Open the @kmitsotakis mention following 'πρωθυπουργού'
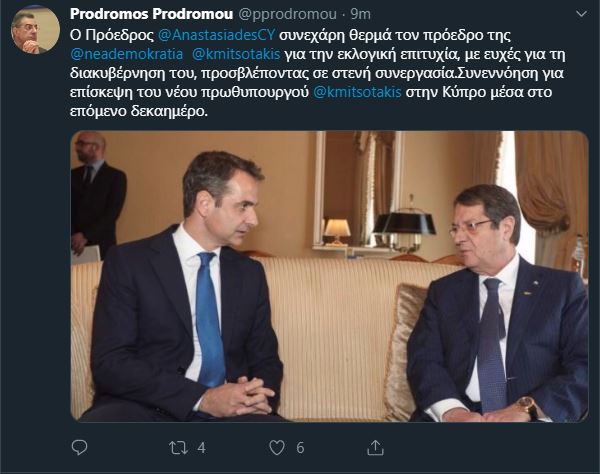Image resolution: width=600 pixels, height=474 pixels. click(357, 92)
